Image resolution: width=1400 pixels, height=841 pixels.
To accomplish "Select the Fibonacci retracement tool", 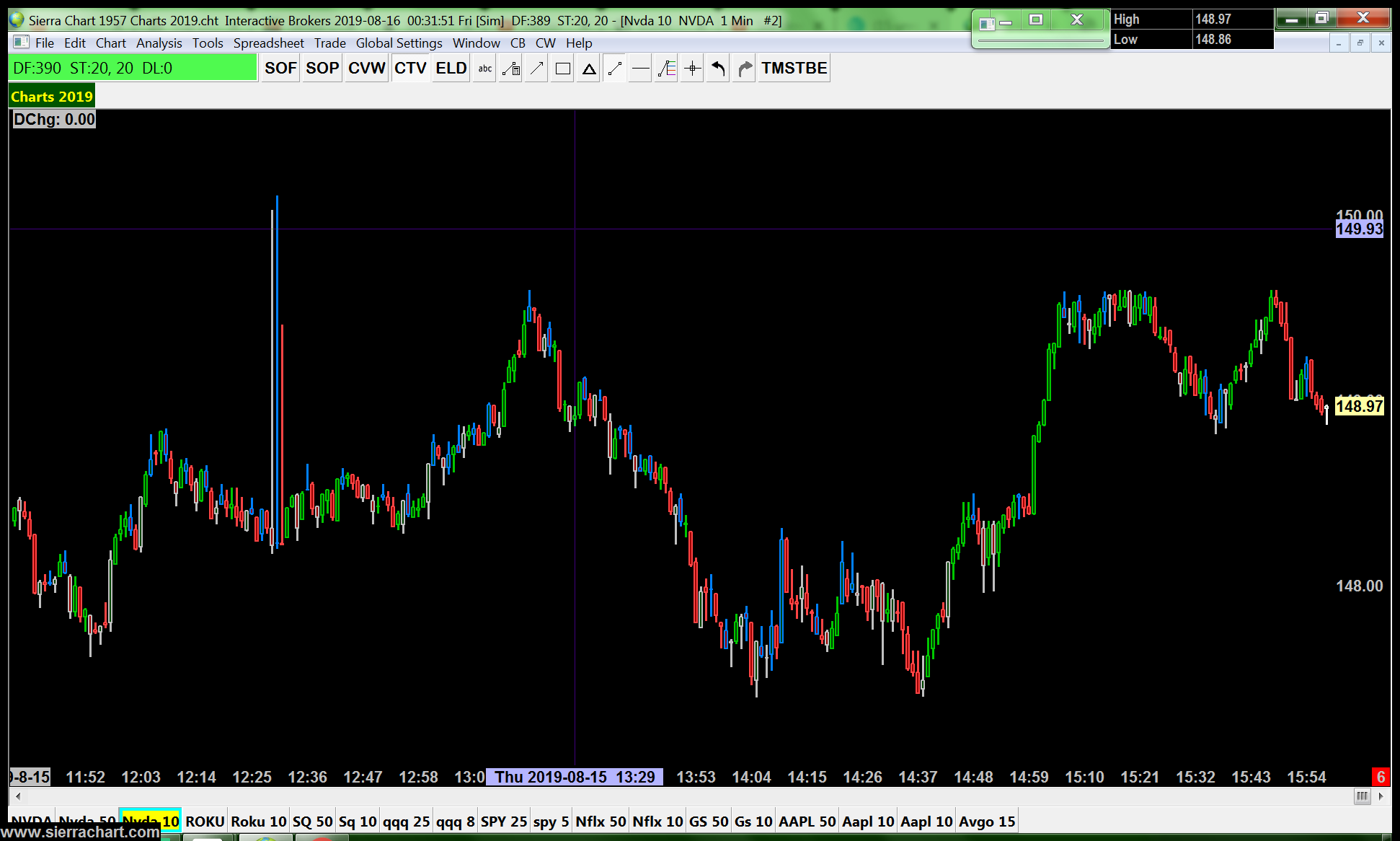I will tap(667, 69).
